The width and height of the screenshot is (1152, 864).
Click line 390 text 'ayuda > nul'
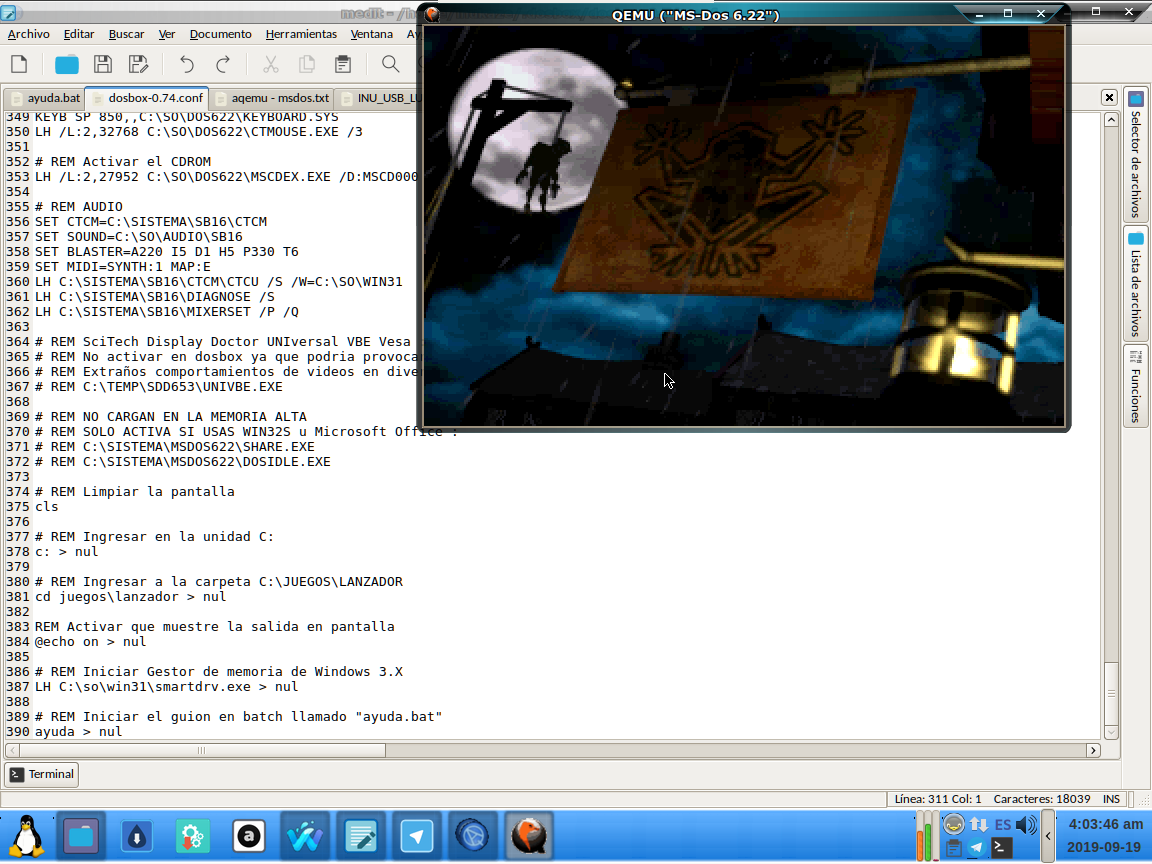click(x=79, y=732)
